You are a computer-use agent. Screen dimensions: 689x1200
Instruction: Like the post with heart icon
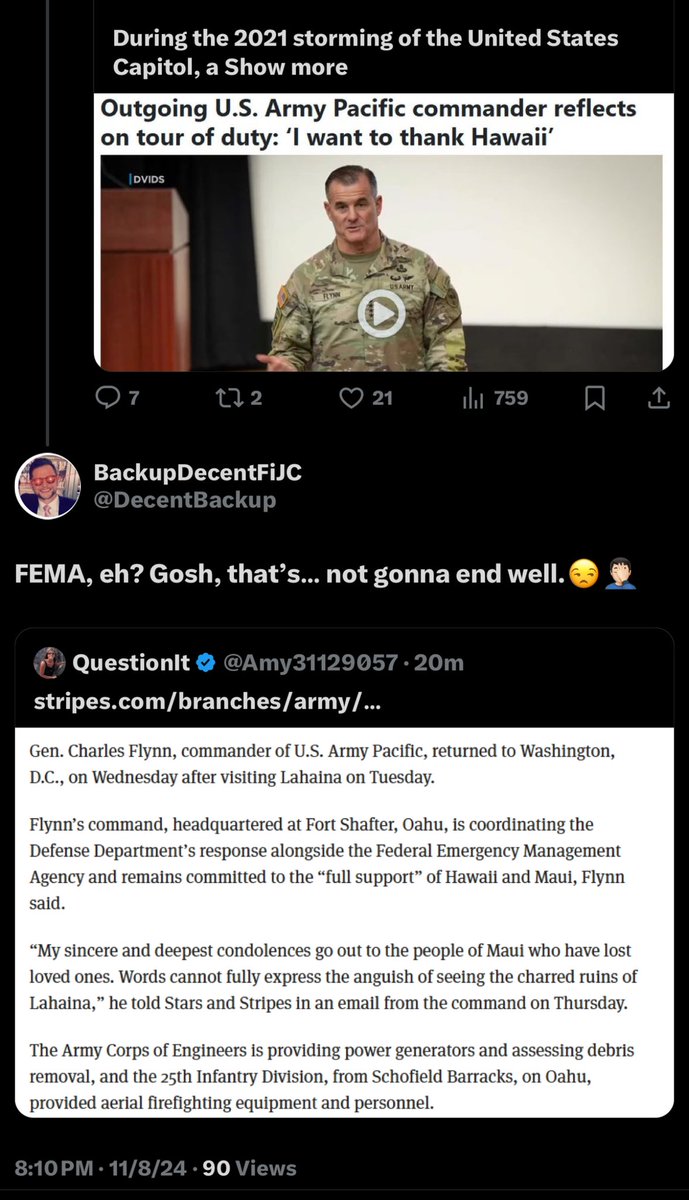350,398
